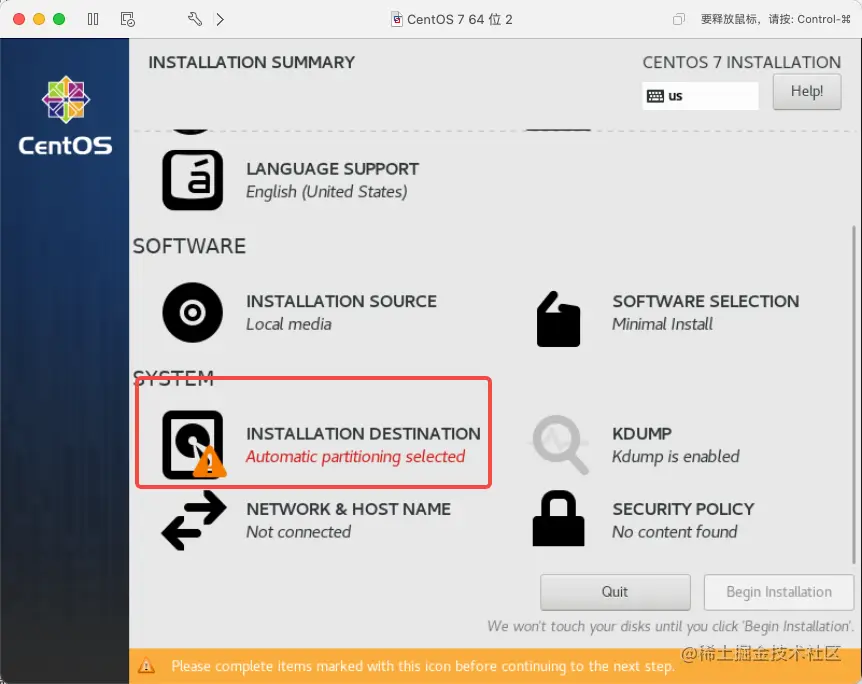Click the Begin Installation button

point(778,592)
